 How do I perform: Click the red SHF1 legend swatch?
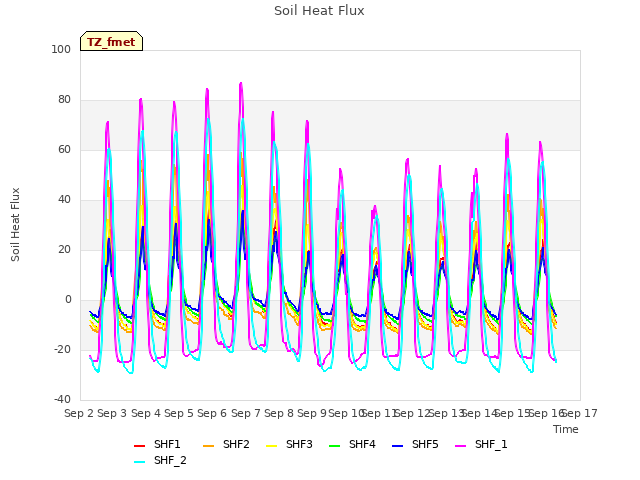140,446
